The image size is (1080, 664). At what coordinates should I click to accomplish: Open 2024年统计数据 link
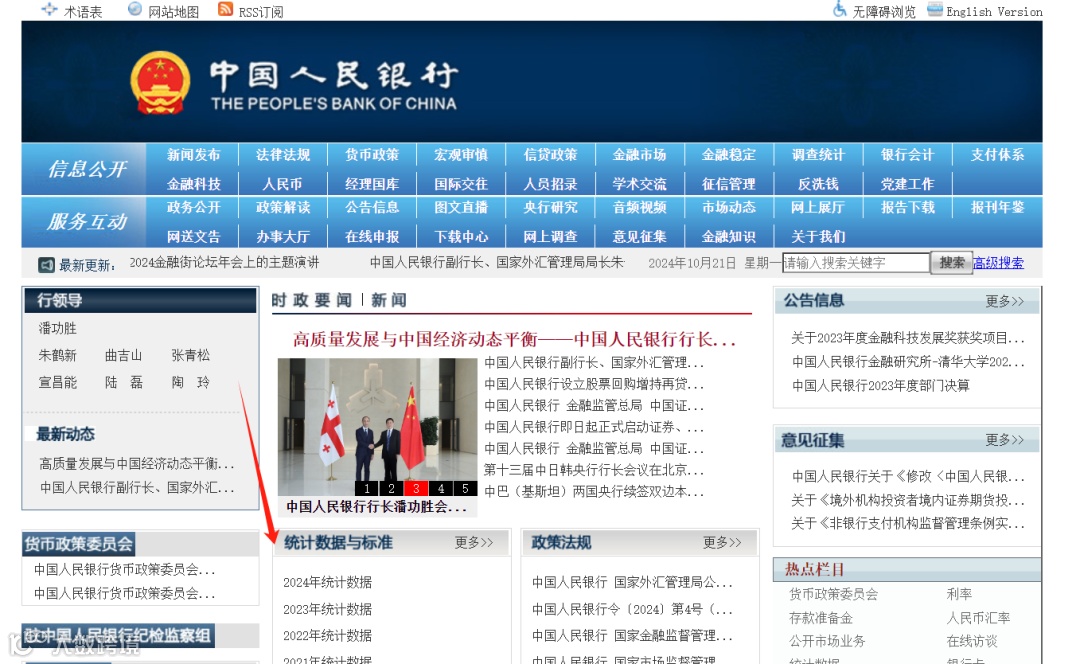[x=328, y=583]
